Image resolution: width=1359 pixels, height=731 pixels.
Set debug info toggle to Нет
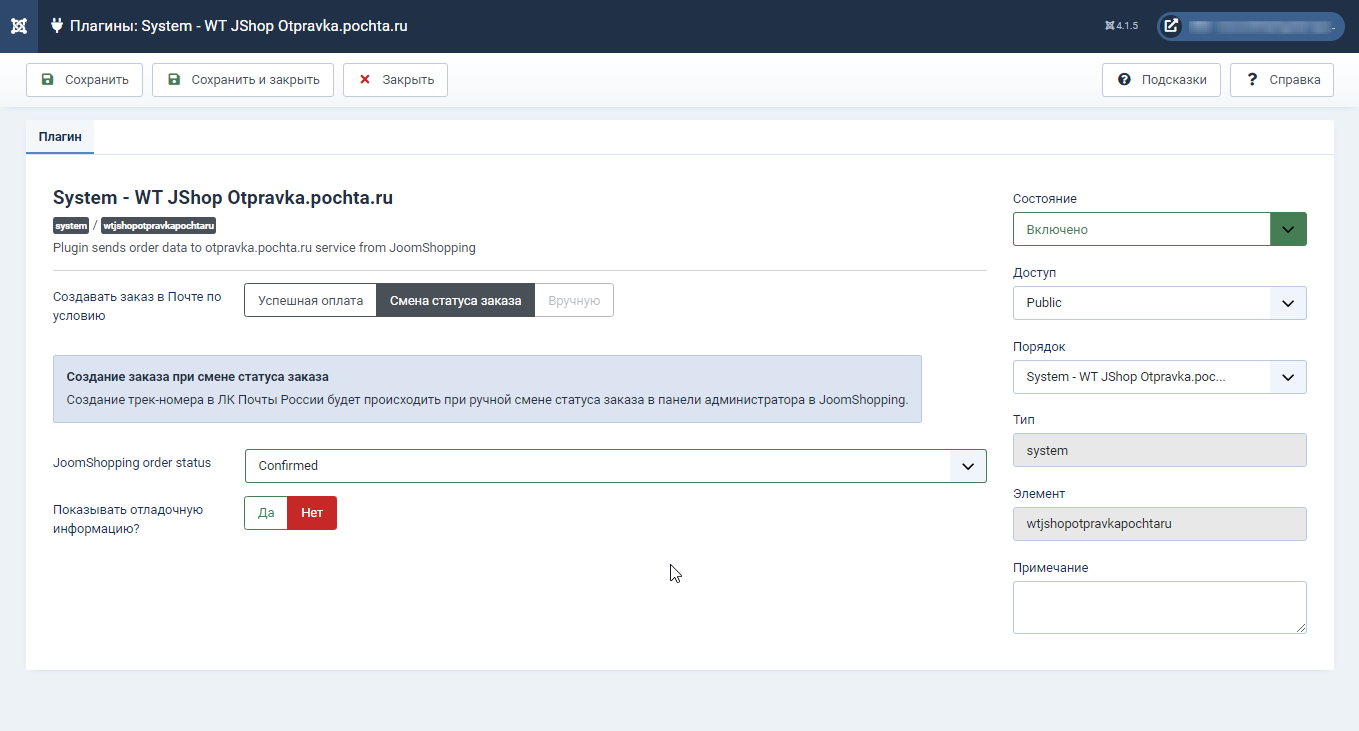(312, 513)
